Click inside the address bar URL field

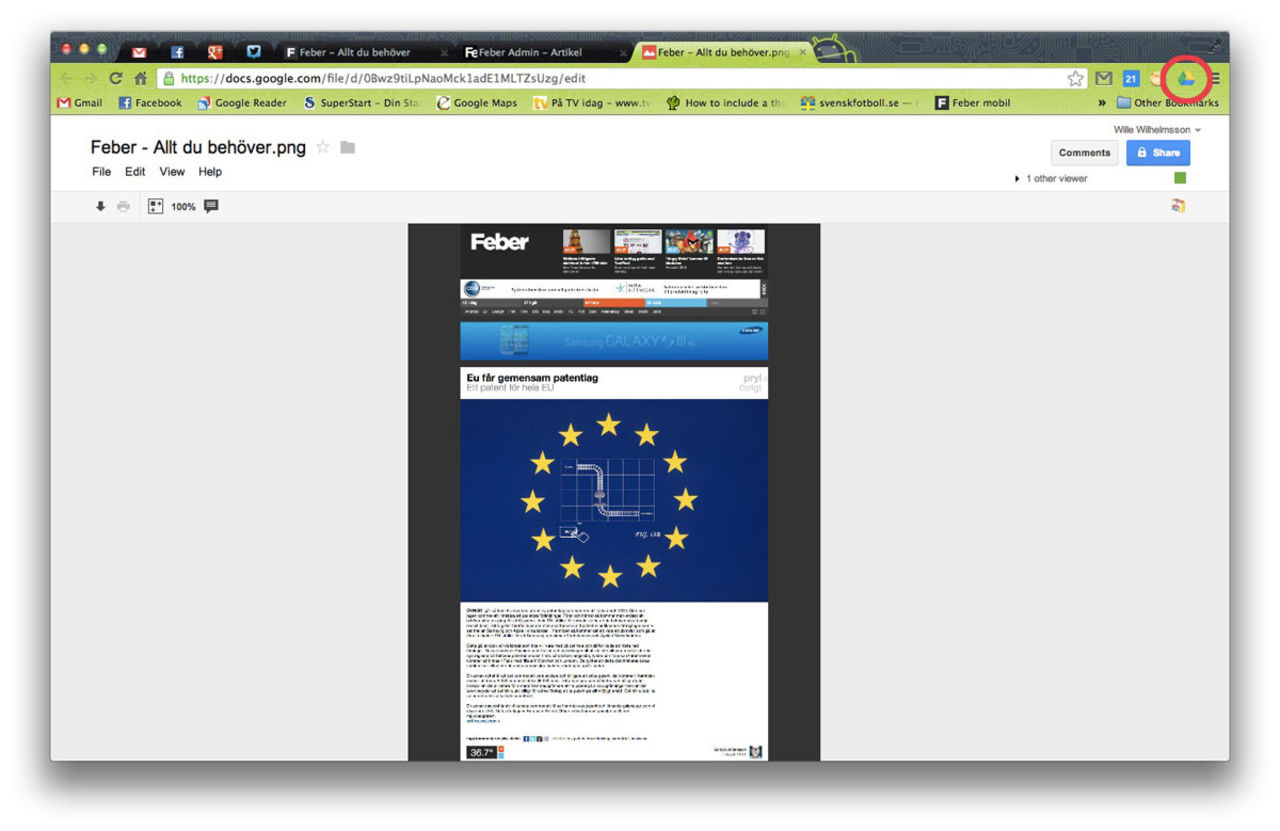[400, 77]
